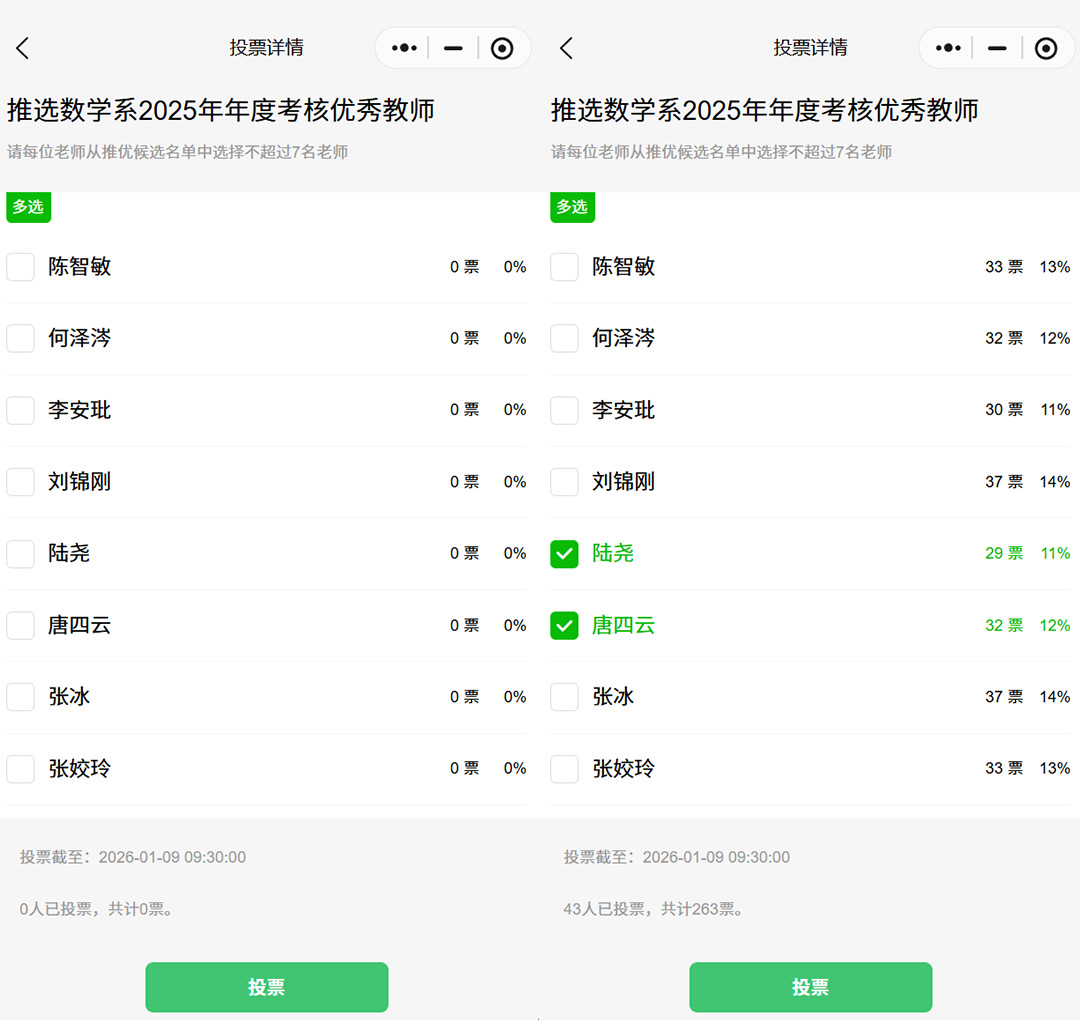Close the mini program via the right panel's circle icon
Viewport: 1080px width, 1020px height.
(1046, 48)
